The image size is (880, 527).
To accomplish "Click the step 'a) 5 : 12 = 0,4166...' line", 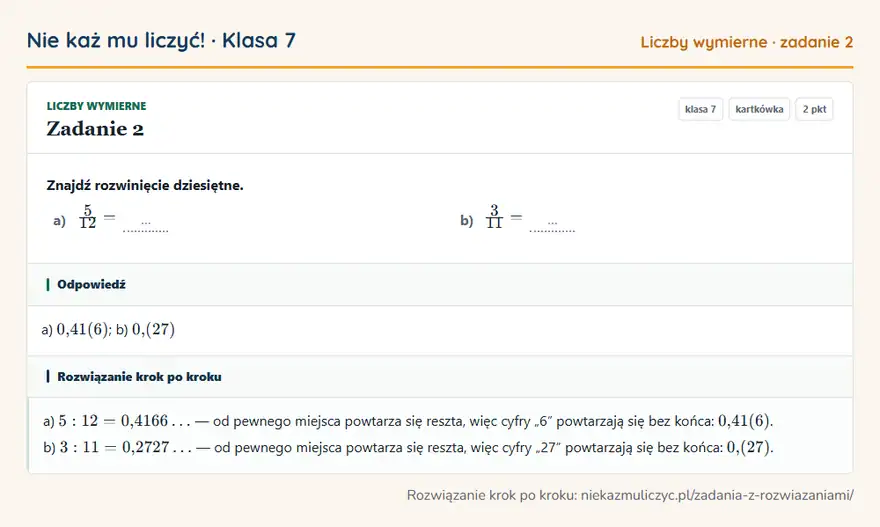I will pyautogui.click(x=408, y=421).
